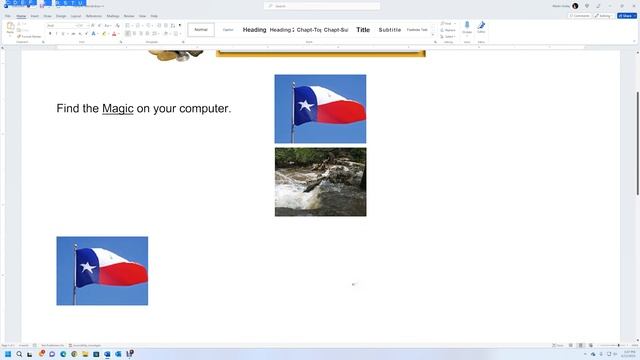Apply bold formatting
This screenshot has width=640, height=360.
click(x=50, y=33)
